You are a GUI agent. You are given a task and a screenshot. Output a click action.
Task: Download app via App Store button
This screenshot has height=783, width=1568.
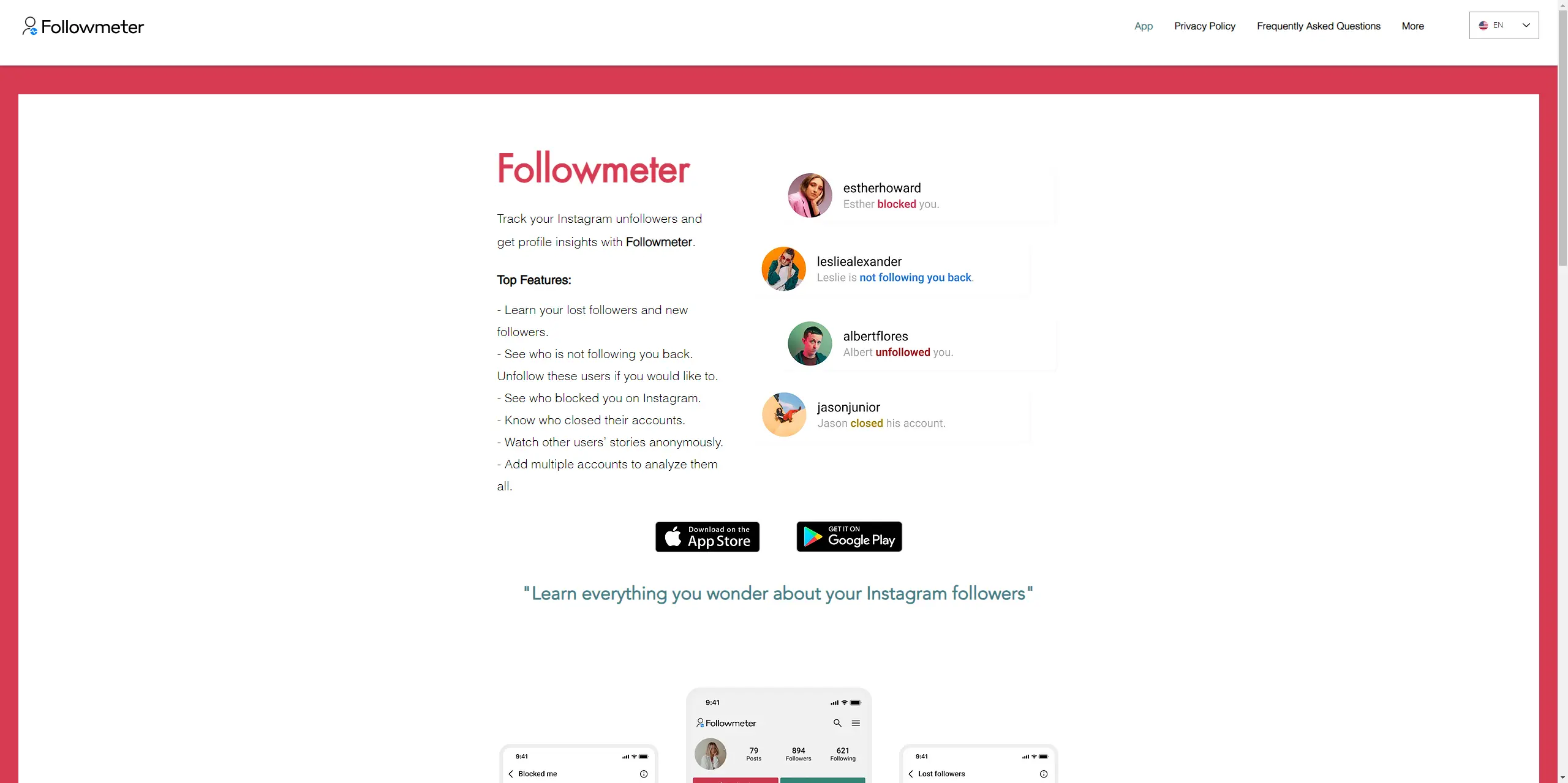[x=707, y=536]
